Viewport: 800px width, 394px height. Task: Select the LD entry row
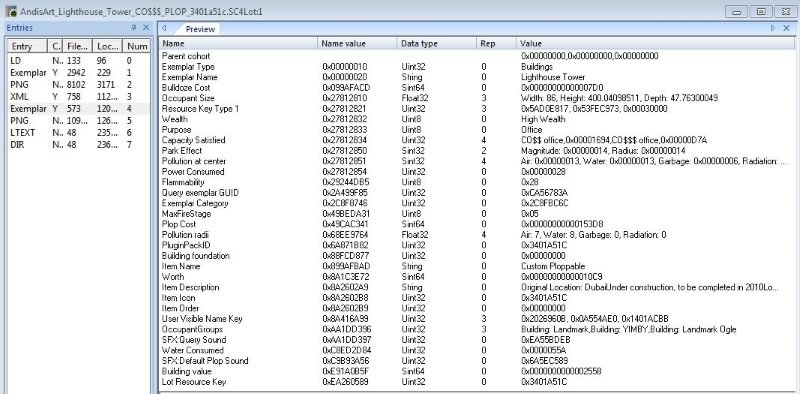point(79,60)
